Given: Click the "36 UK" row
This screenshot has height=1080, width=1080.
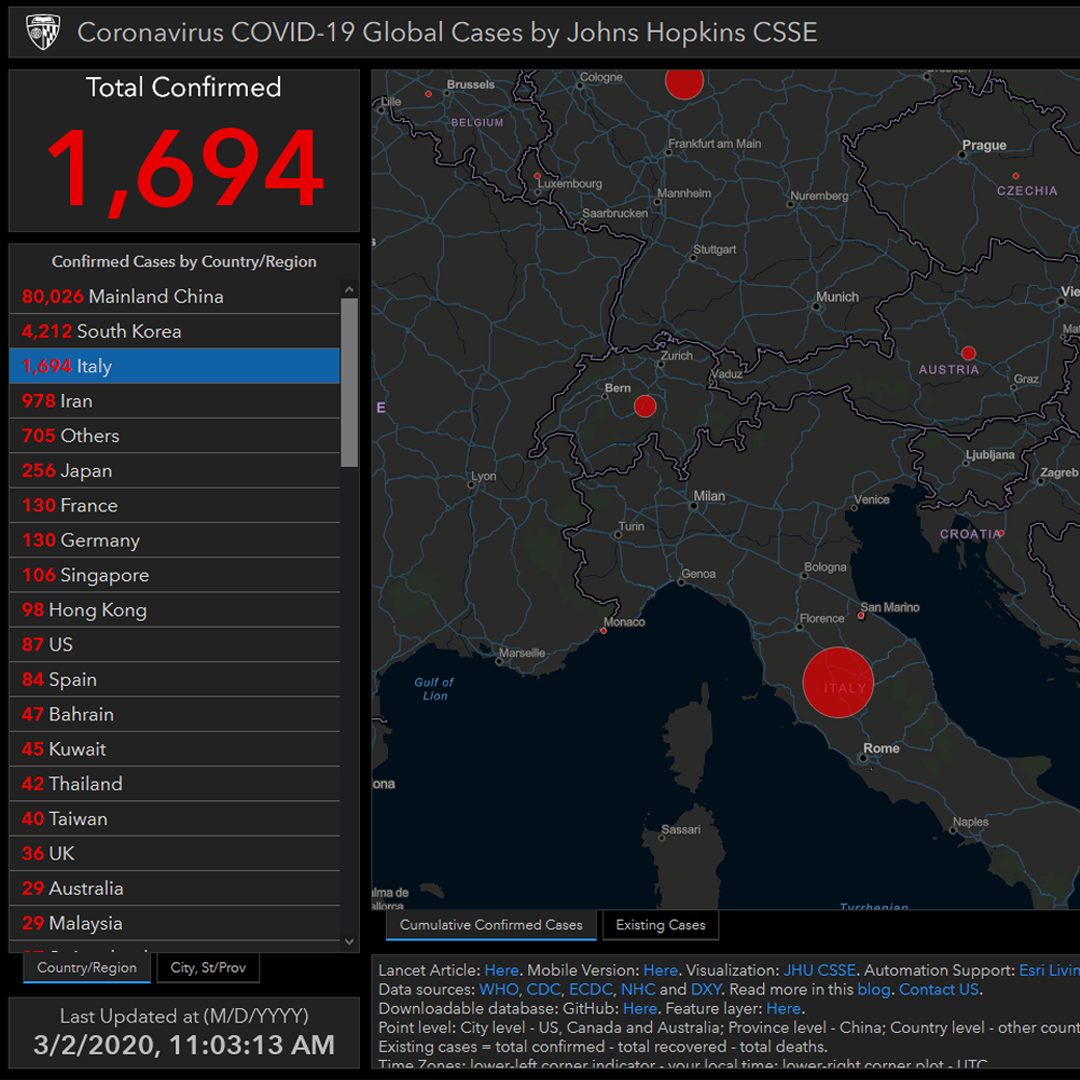Looking at the screenshot, I should (x=174, y=853).
